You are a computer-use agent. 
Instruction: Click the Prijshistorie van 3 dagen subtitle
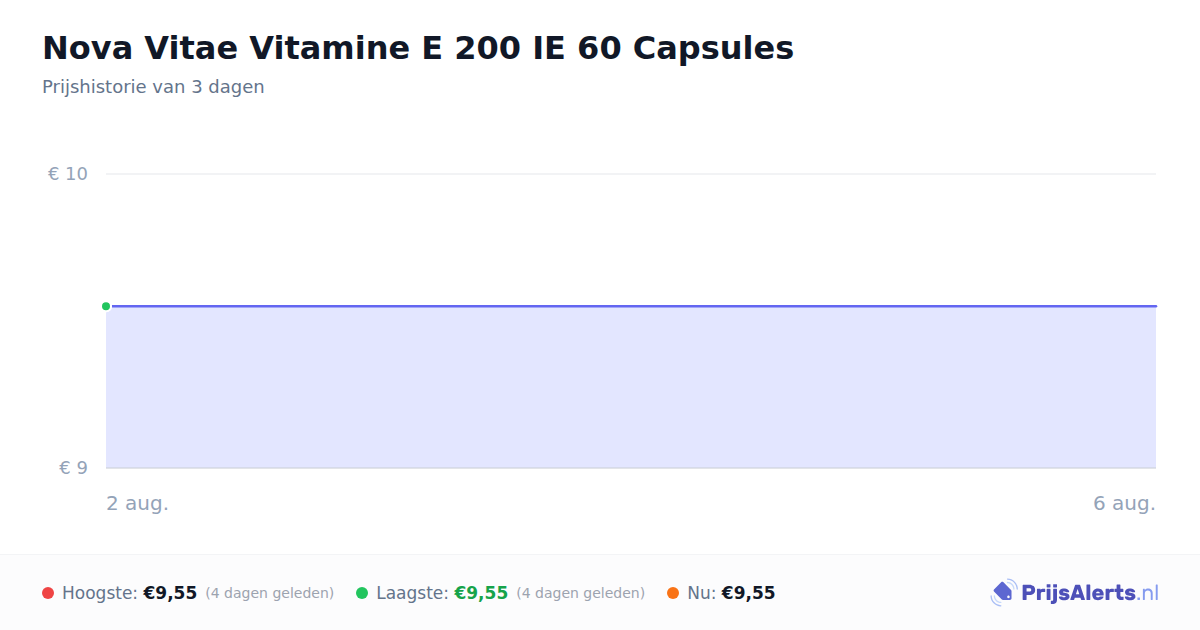[x=153, y=87]
